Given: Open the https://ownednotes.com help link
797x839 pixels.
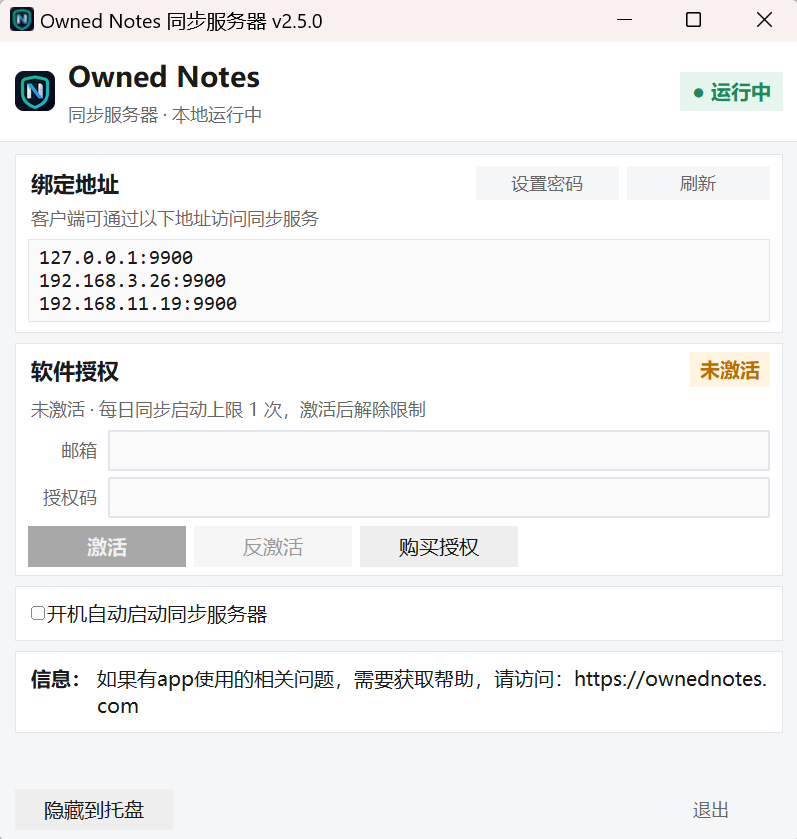Looking at the screenshot, I should pos(670,679).
